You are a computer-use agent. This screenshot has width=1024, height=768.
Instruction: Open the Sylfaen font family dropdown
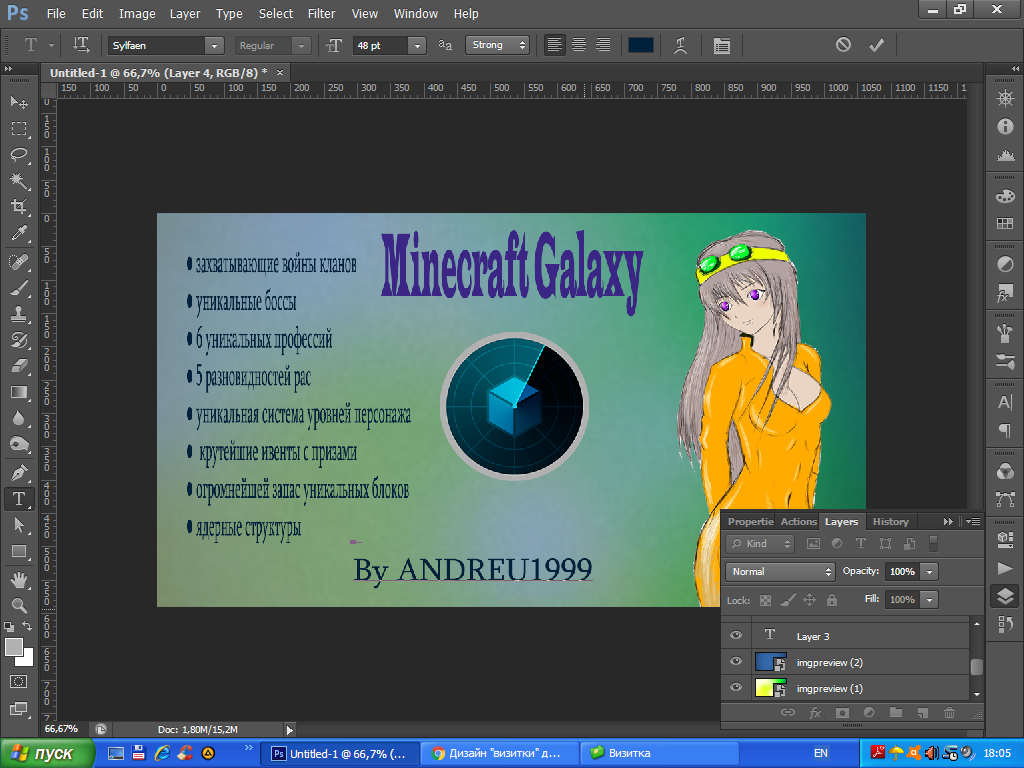[x=214, y=46]
